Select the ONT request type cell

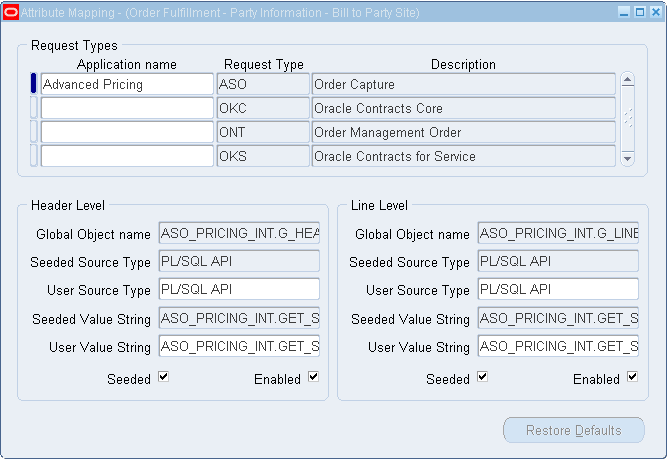coord(263,132)
